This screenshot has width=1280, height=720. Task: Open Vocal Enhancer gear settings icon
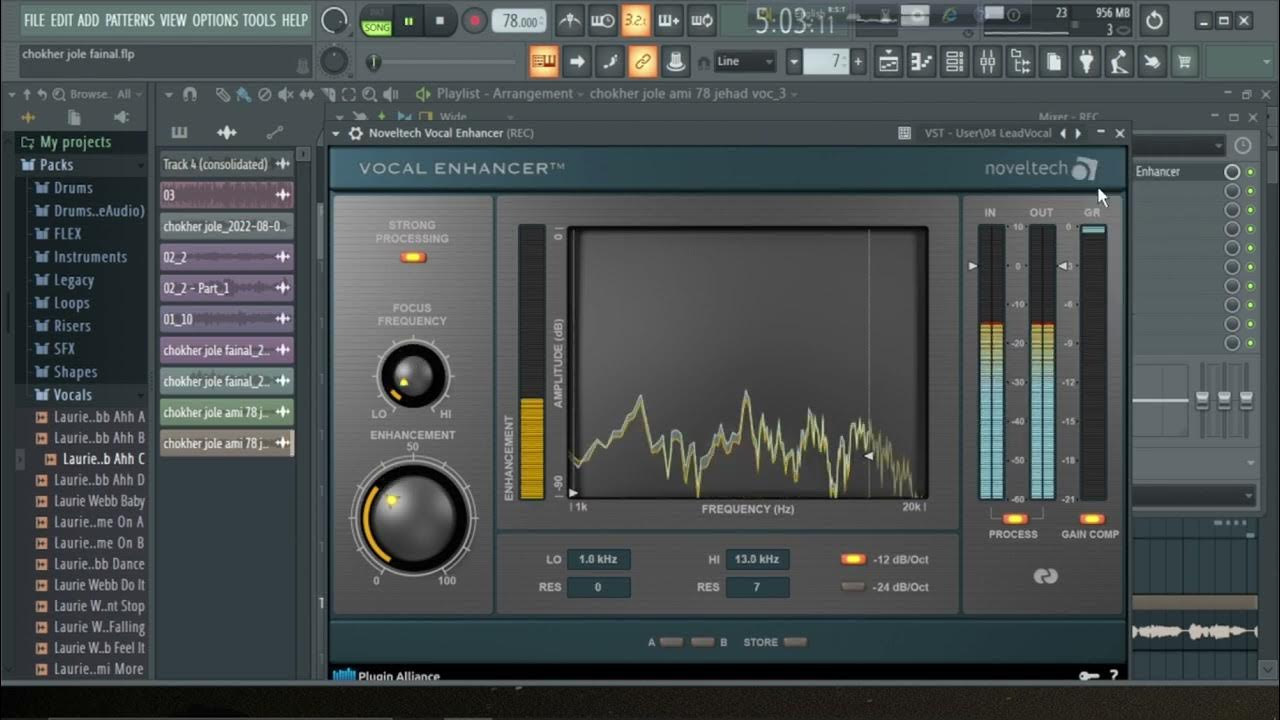point(355,133)
